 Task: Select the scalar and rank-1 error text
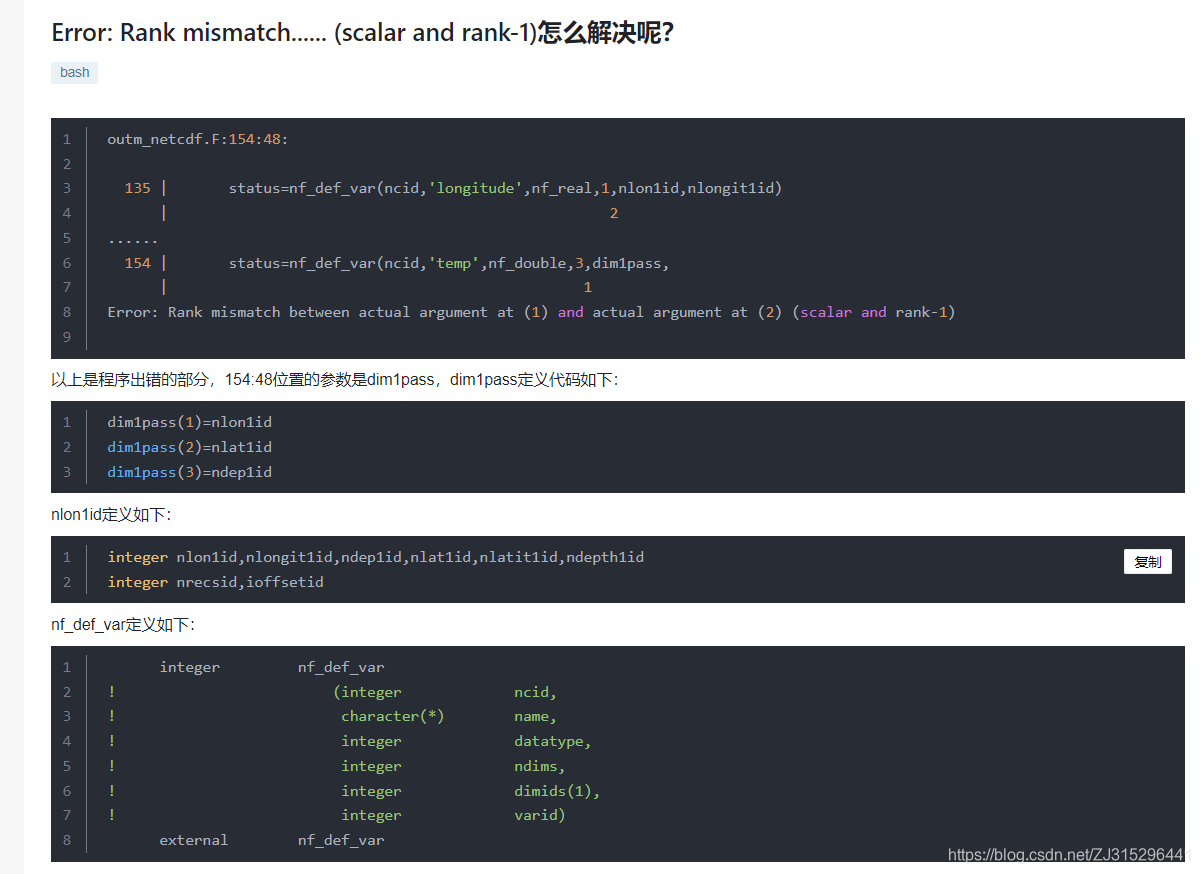pos(878,311)
